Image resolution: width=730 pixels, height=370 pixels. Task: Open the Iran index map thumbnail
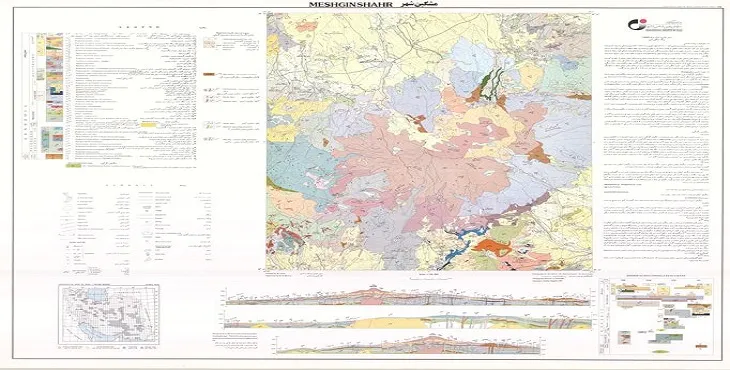[x=109, y=315]
